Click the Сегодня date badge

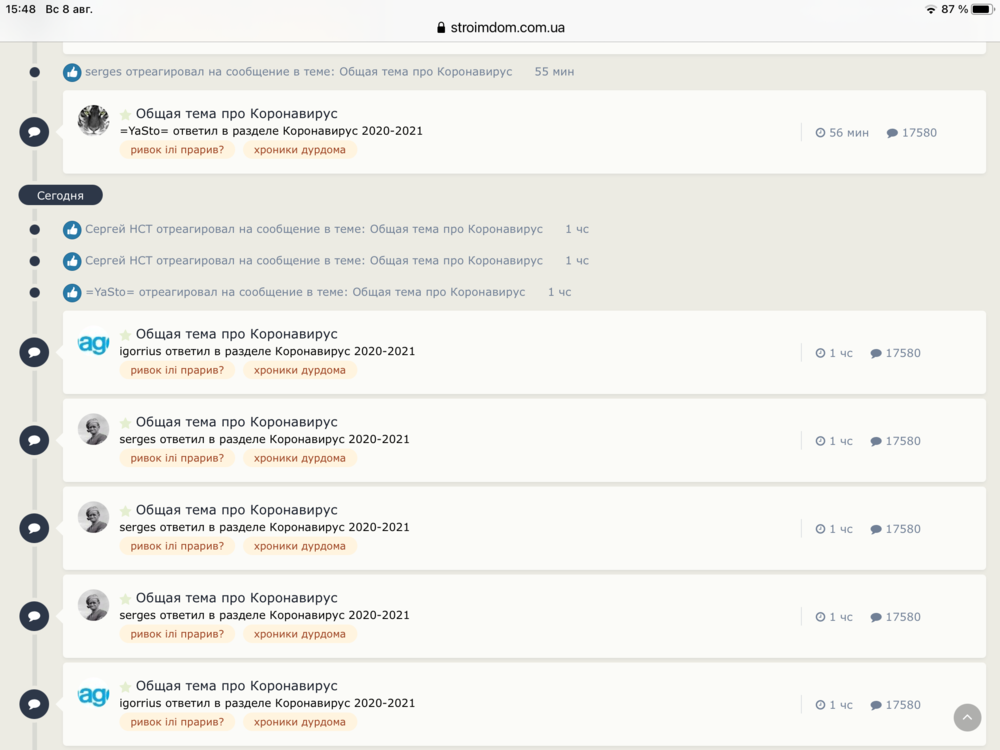point(60,194)
